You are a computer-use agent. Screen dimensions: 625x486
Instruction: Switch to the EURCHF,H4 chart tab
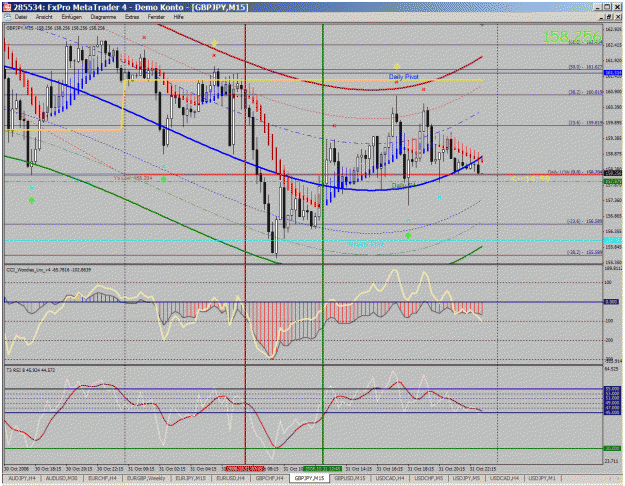(102, 478)
